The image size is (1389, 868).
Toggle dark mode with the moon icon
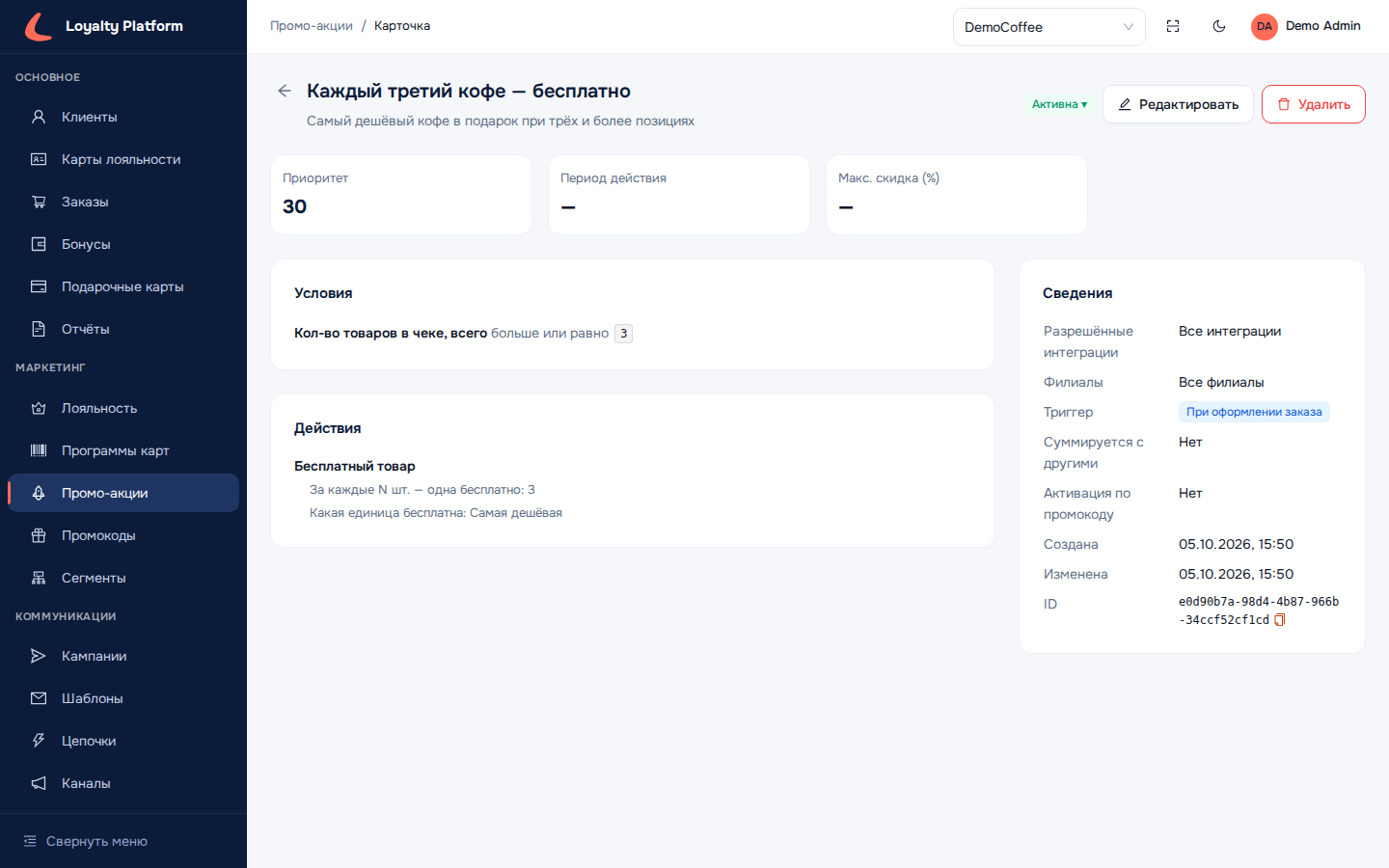(1219, 26)
